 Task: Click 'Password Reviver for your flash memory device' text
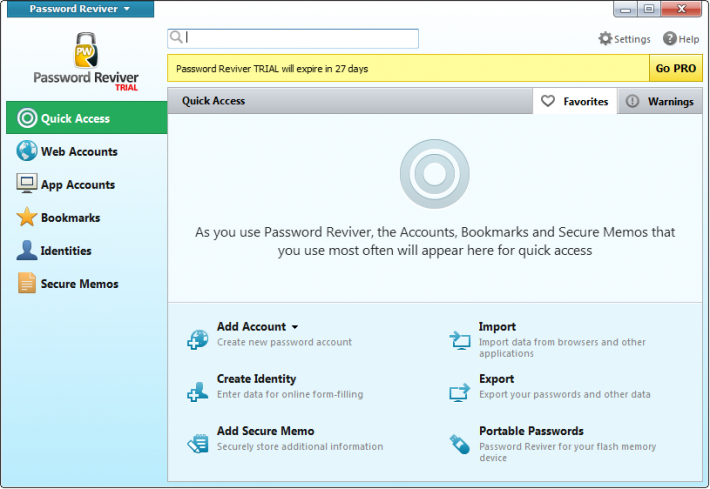567,451
